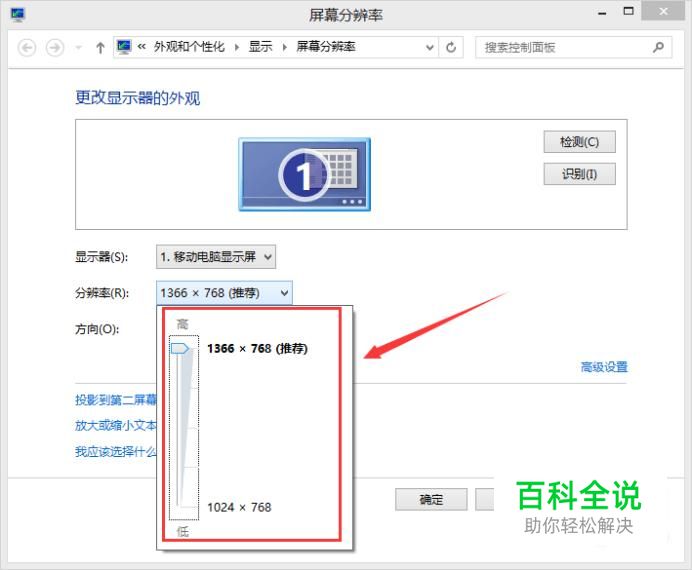Screen dimensions: 692x570
Task: Click the window icon in title bar
Action: (18, 15)
